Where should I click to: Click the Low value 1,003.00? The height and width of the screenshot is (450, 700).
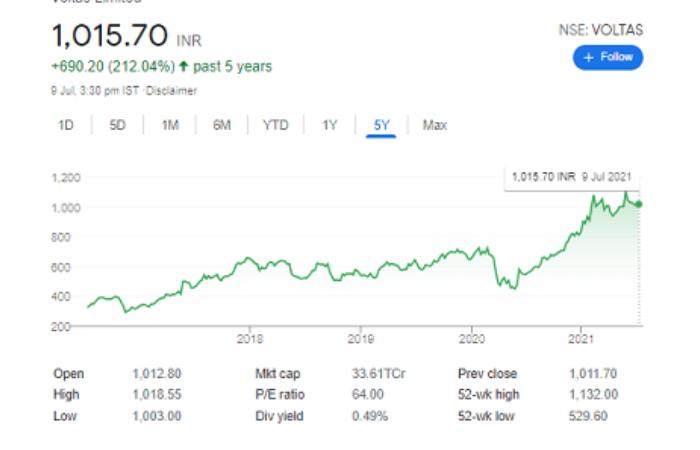click(x=157, y=416)
